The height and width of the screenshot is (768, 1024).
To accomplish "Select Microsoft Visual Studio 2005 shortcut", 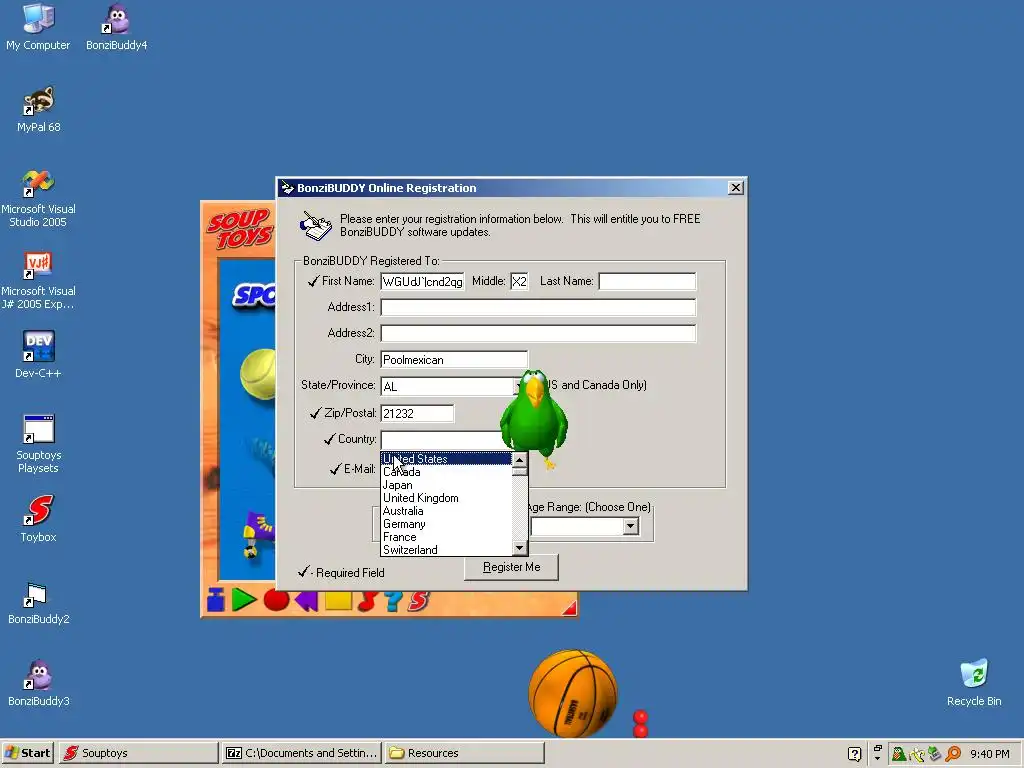I will tap(38, 198).
